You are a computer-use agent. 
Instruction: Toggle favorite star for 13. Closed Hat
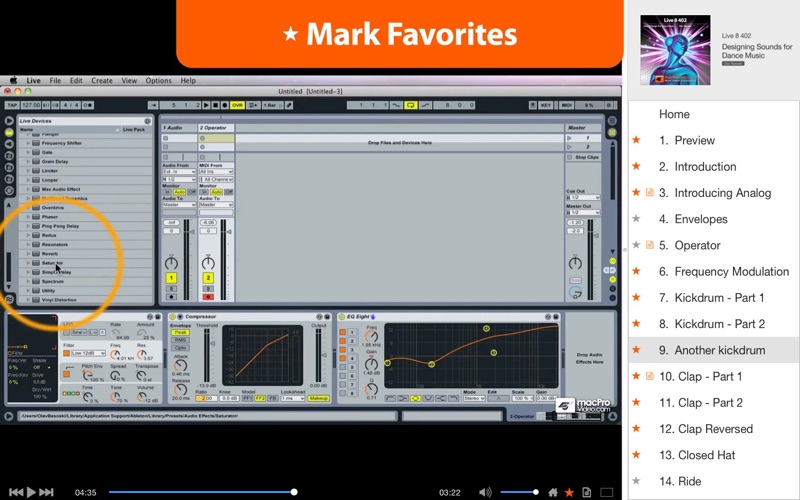[636, 455]
